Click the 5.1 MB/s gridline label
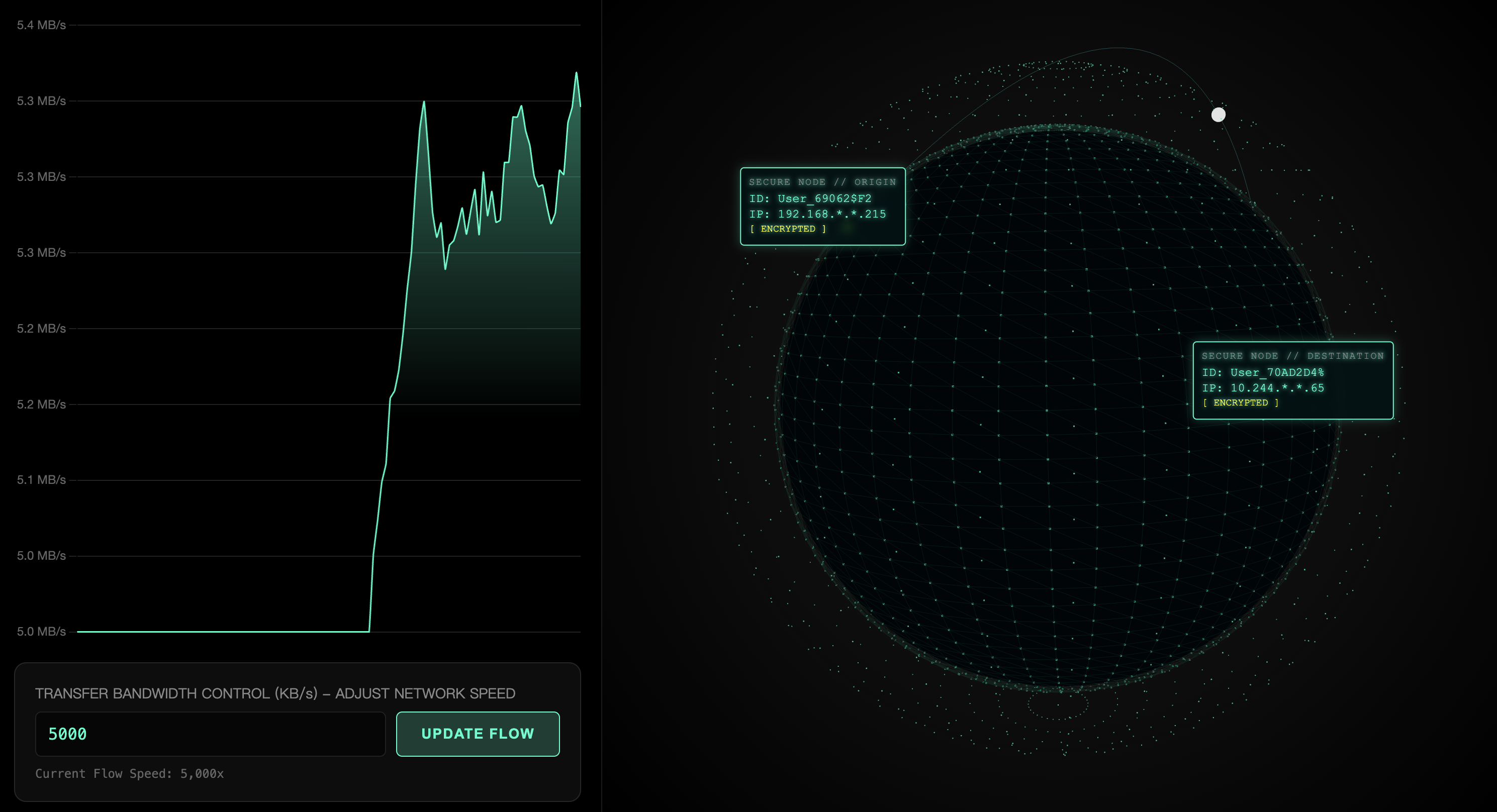Image resolution: width=1497 pixels, height=812 pixels. tap(41, 480)
